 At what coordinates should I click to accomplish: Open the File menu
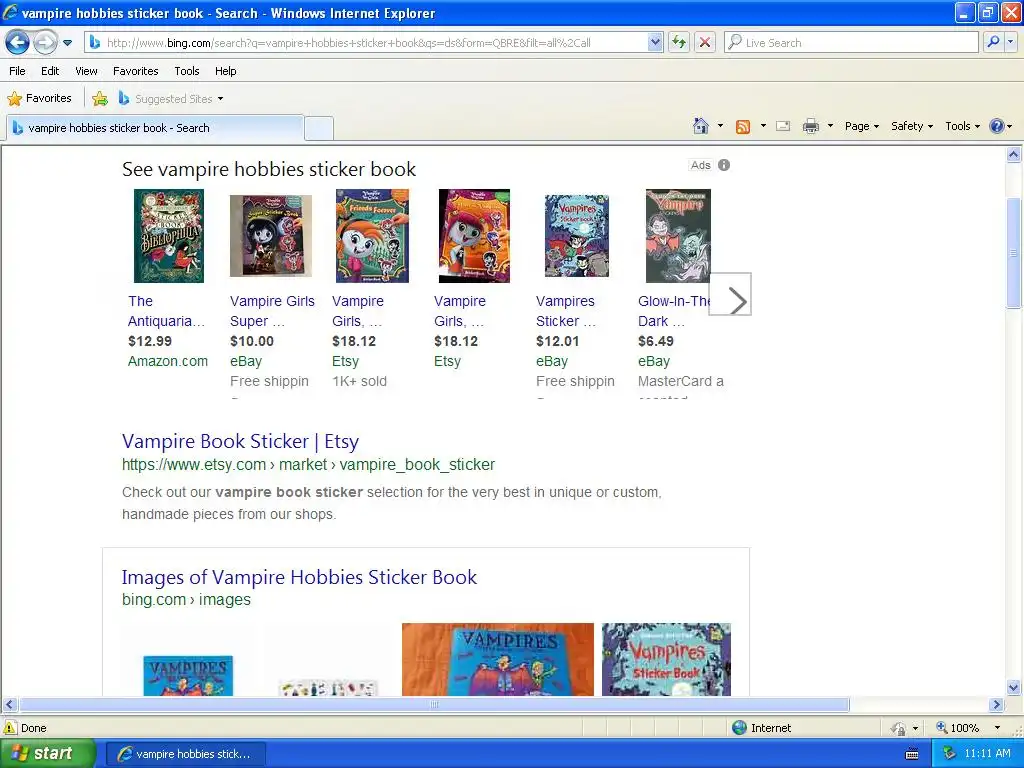pos(17,71)
